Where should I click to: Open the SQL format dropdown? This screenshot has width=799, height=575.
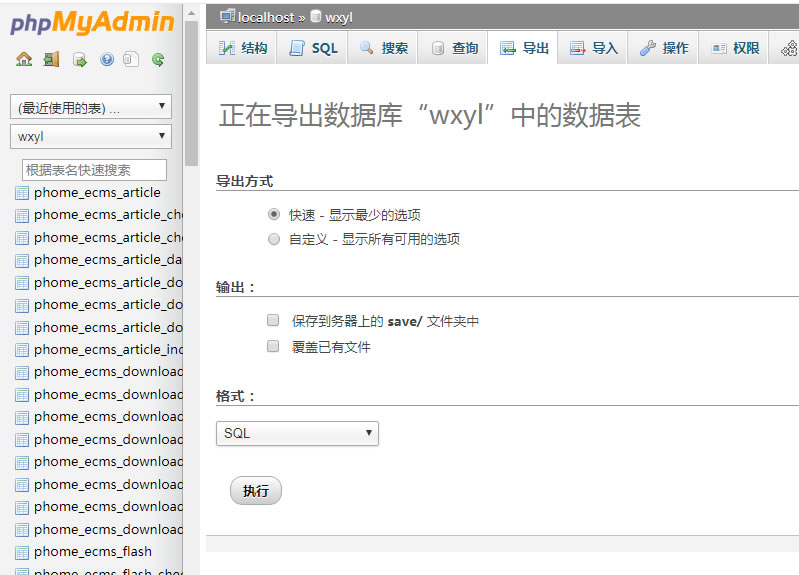click(x=297, y=433)
